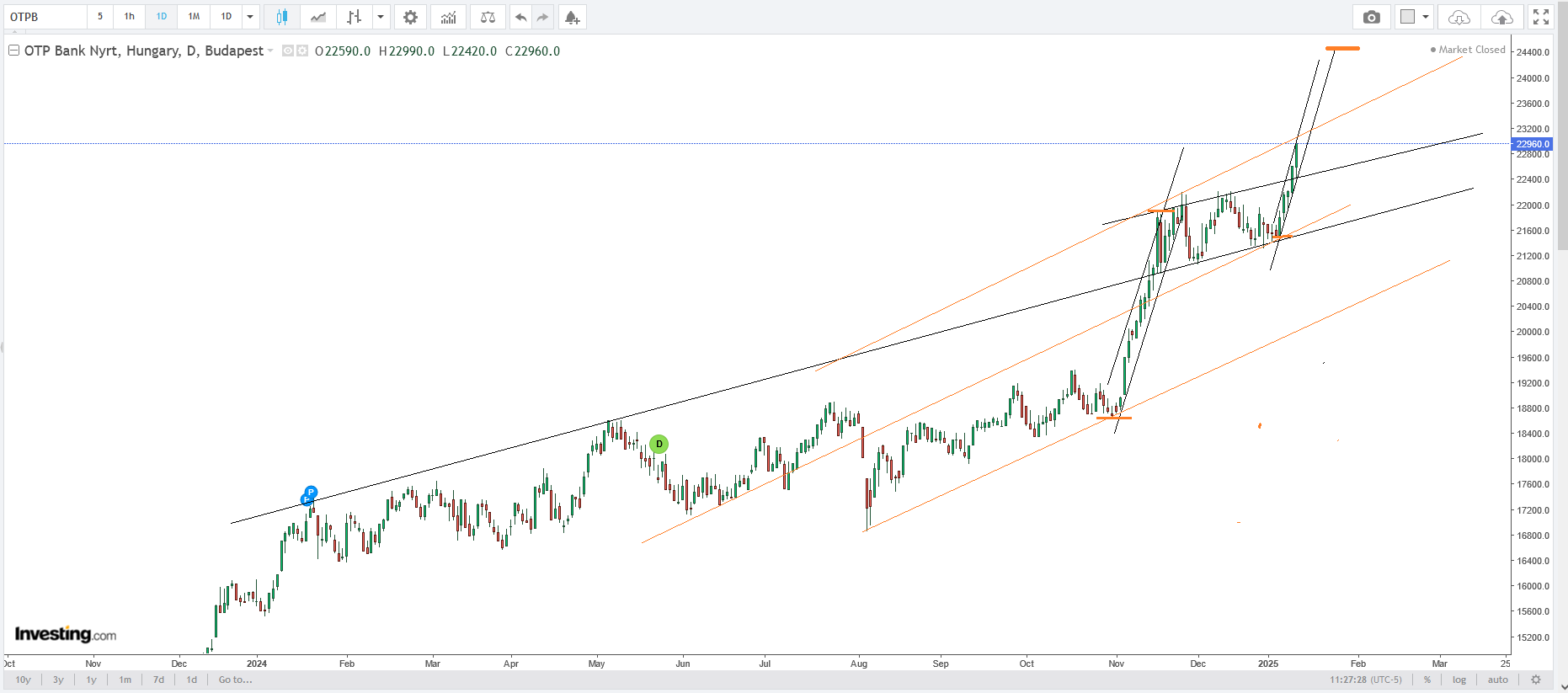Zoom the chart to 1d range
The width and height of the screenshot is (1568, 693).
click(192, 680)
